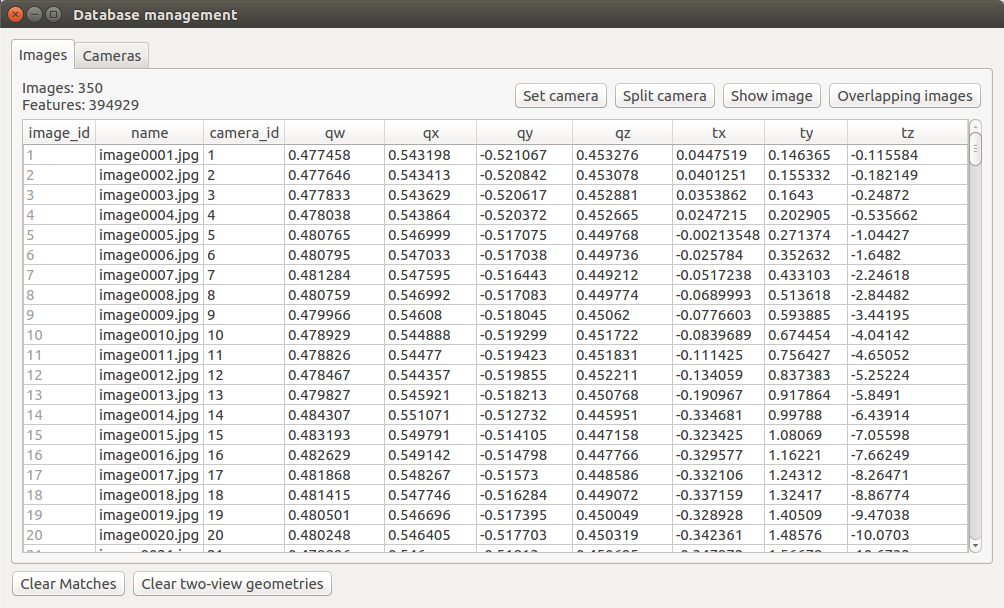Click qy value -0.519299

524,335
